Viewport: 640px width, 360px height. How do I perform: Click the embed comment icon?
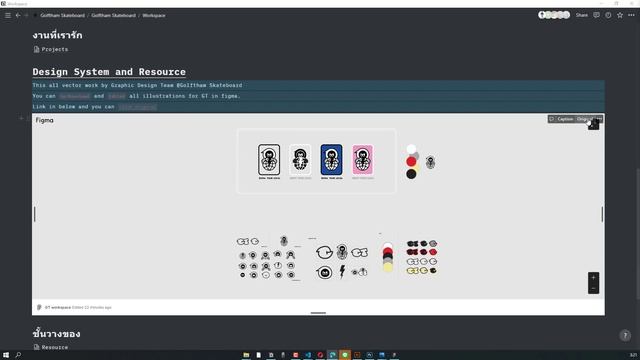point(552,119)
